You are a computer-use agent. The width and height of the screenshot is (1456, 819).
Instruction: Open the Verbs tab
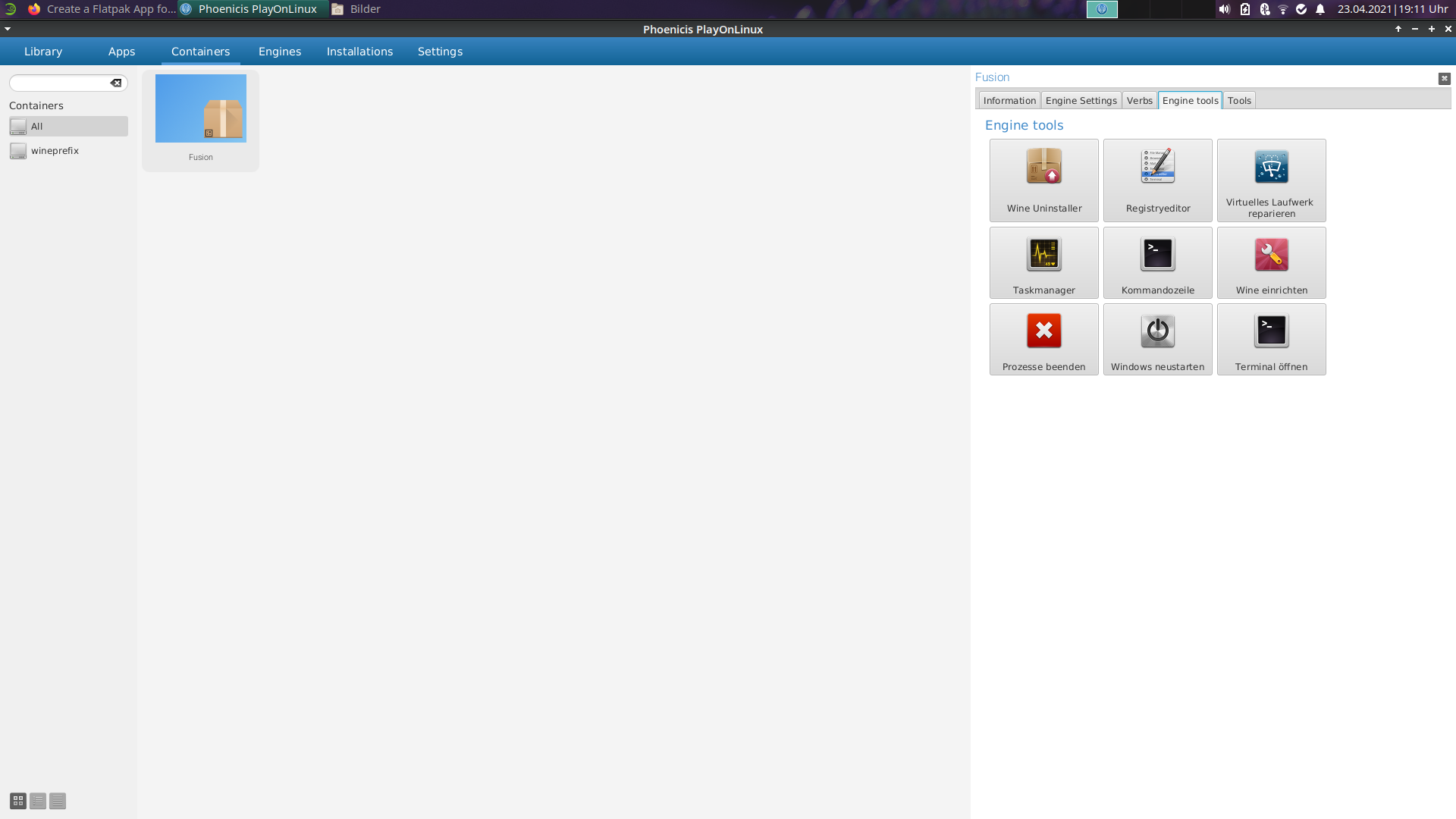pyautogui.click(x=1139, y=101)
